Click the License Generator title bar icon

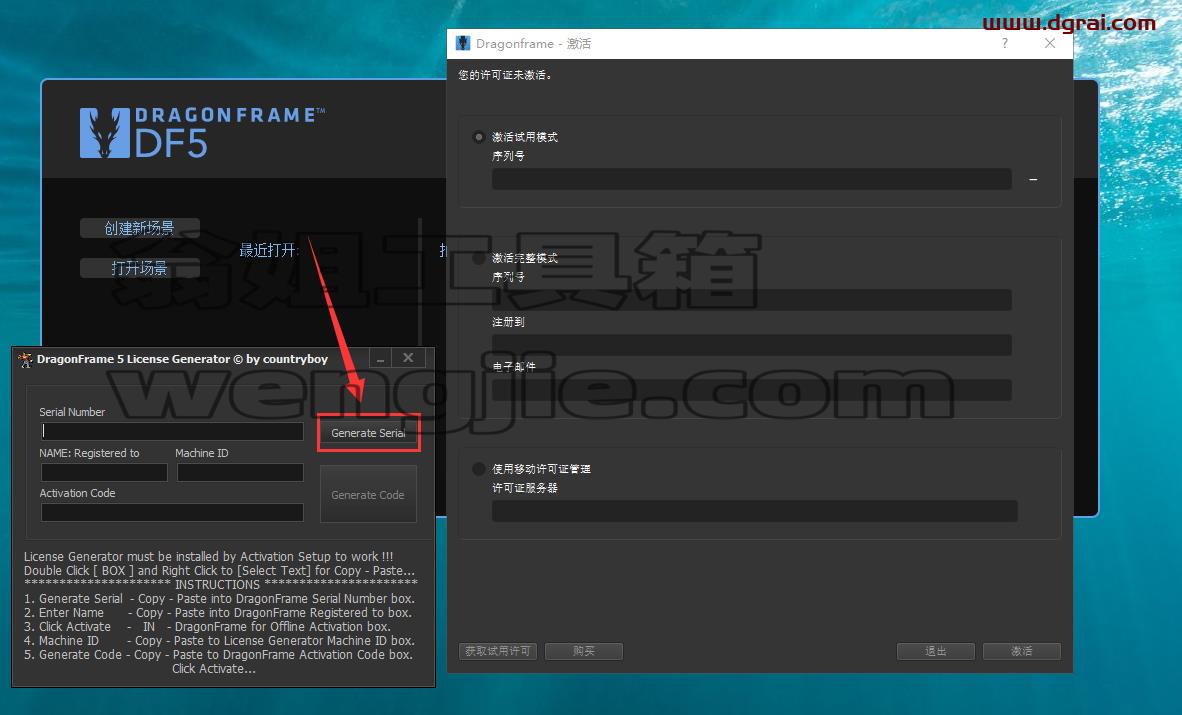point(26,359)
